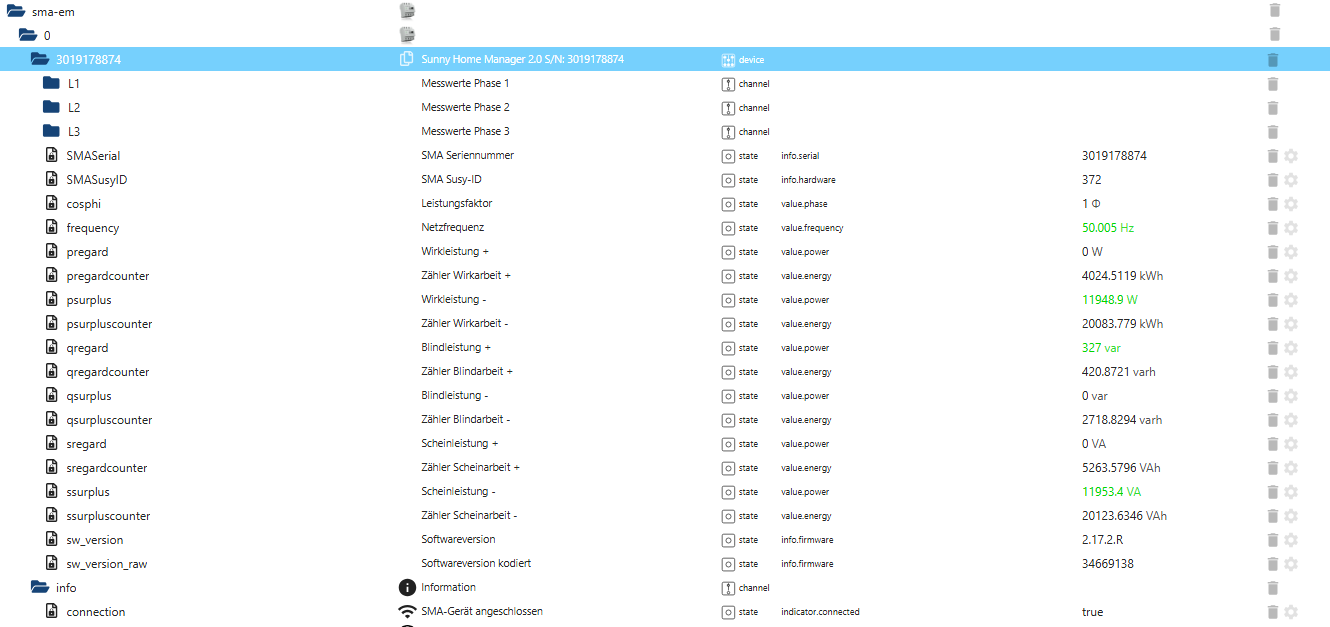Viewport: 1330px width, 627px height.
Task: Open settings gear for frequency
Action: click(1291, 228)
